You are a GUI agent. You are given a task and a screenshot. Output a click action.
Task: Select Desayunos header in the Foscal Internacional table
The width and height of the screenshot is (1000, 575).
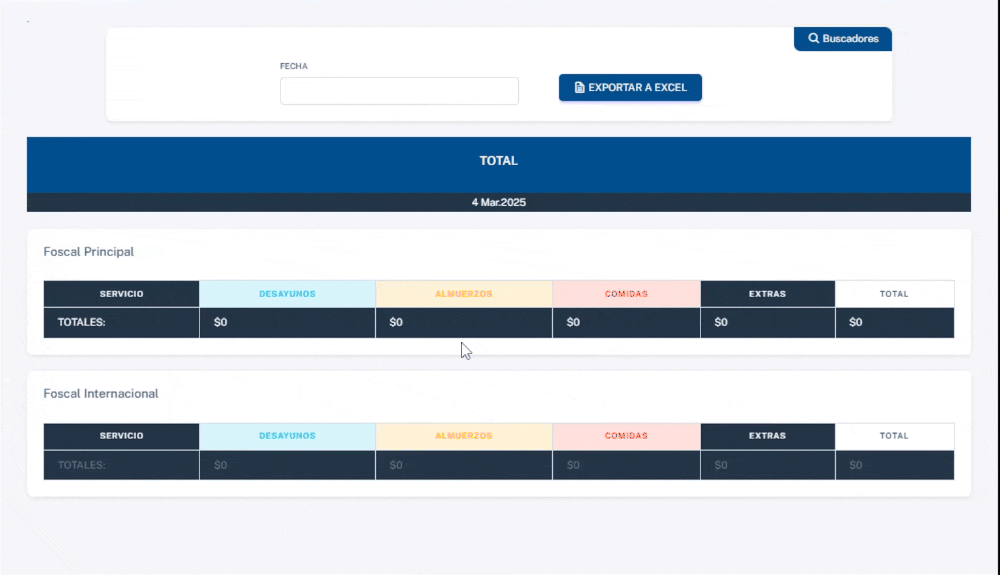pos(287,436)
